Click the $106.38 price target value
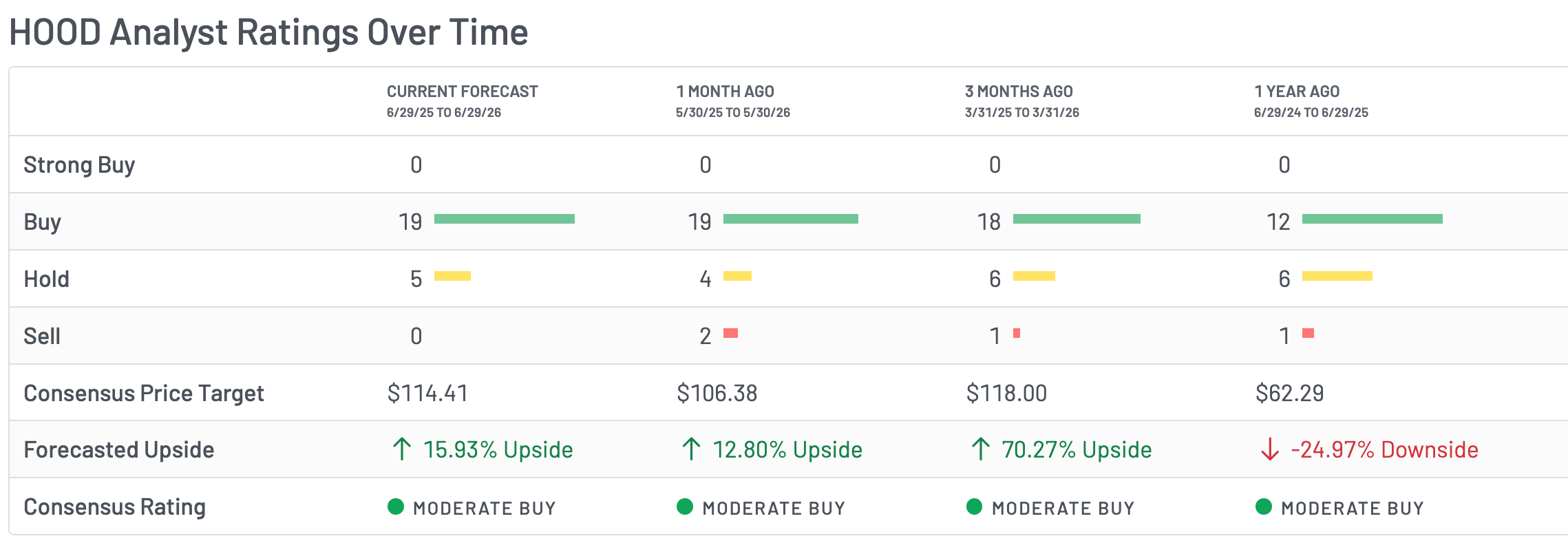Image resolution: width=1568 pixels, height=545 pixels. point(717,394)
